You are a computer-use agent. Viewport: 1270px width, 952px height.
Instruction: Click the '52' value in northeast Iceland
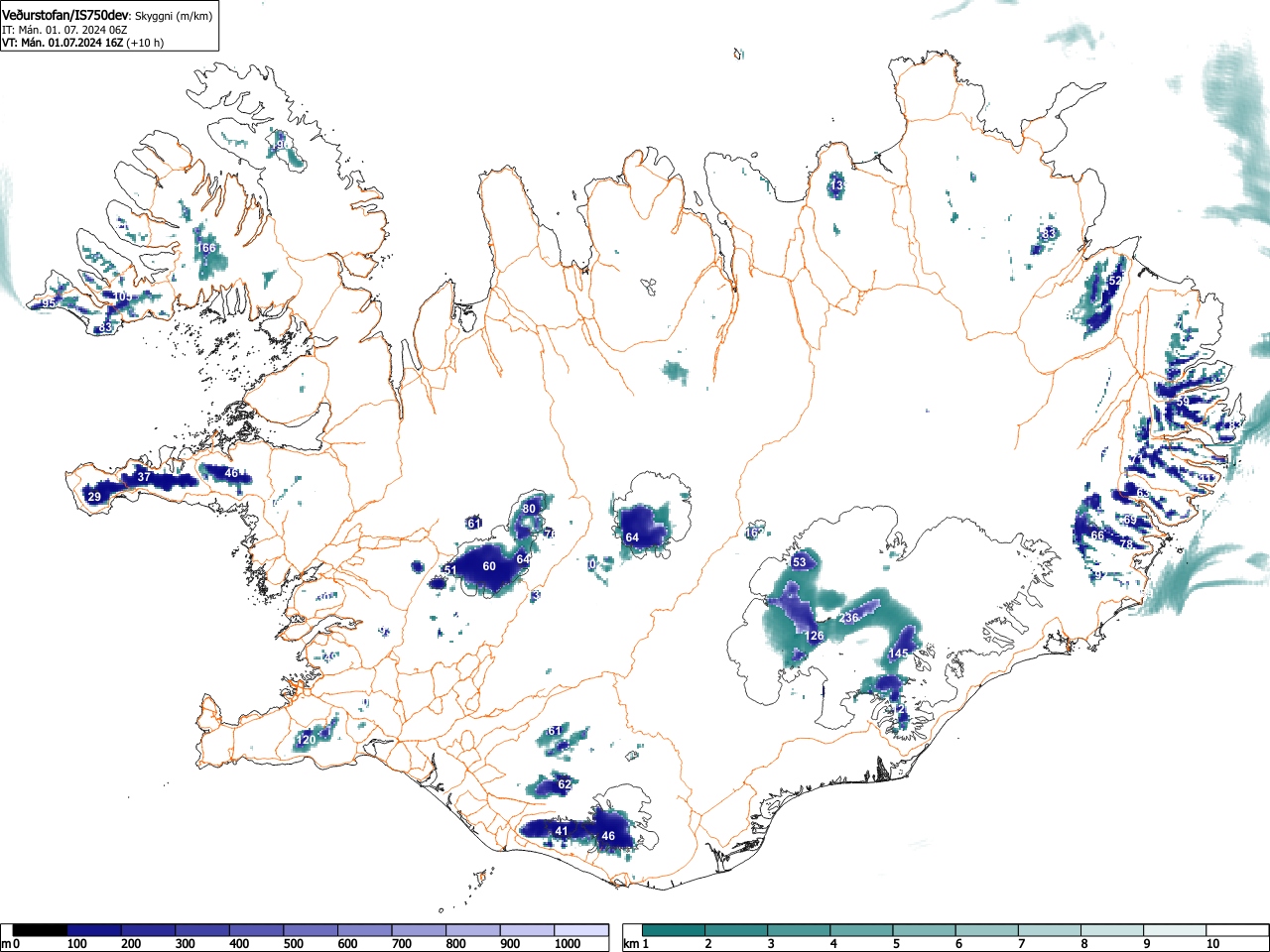(x=1114, y=281)
